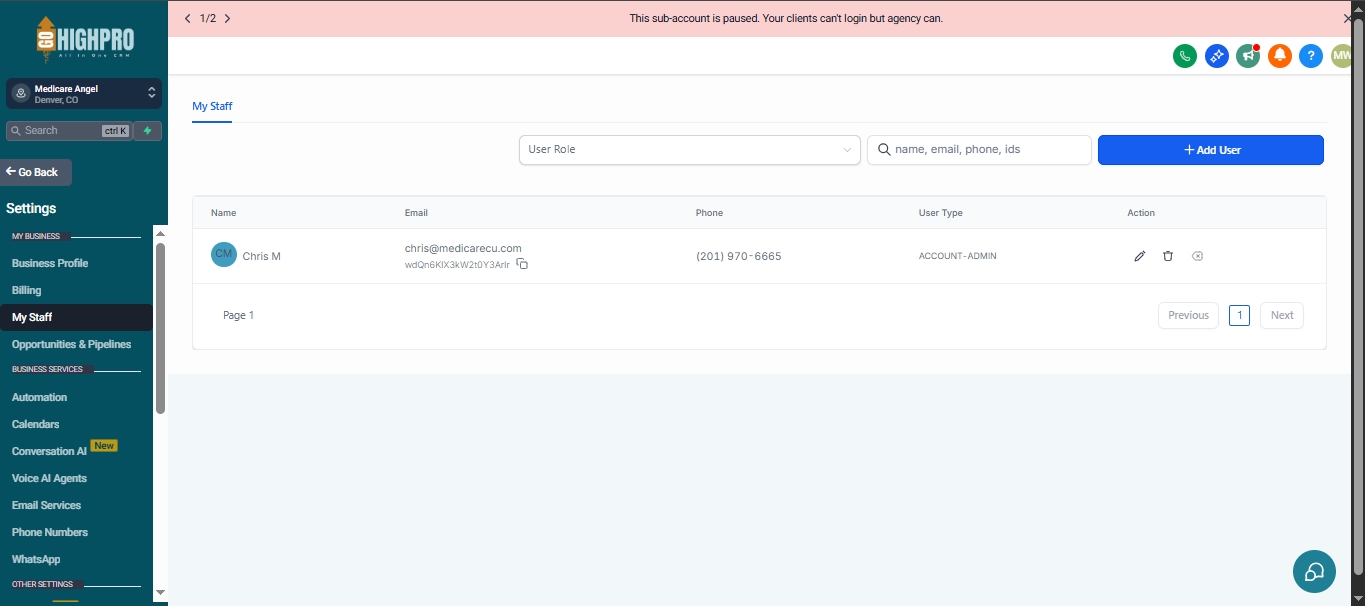Dismiss the paused sub-account banner
1365x606 pixels.
(x=1348, y=18)
